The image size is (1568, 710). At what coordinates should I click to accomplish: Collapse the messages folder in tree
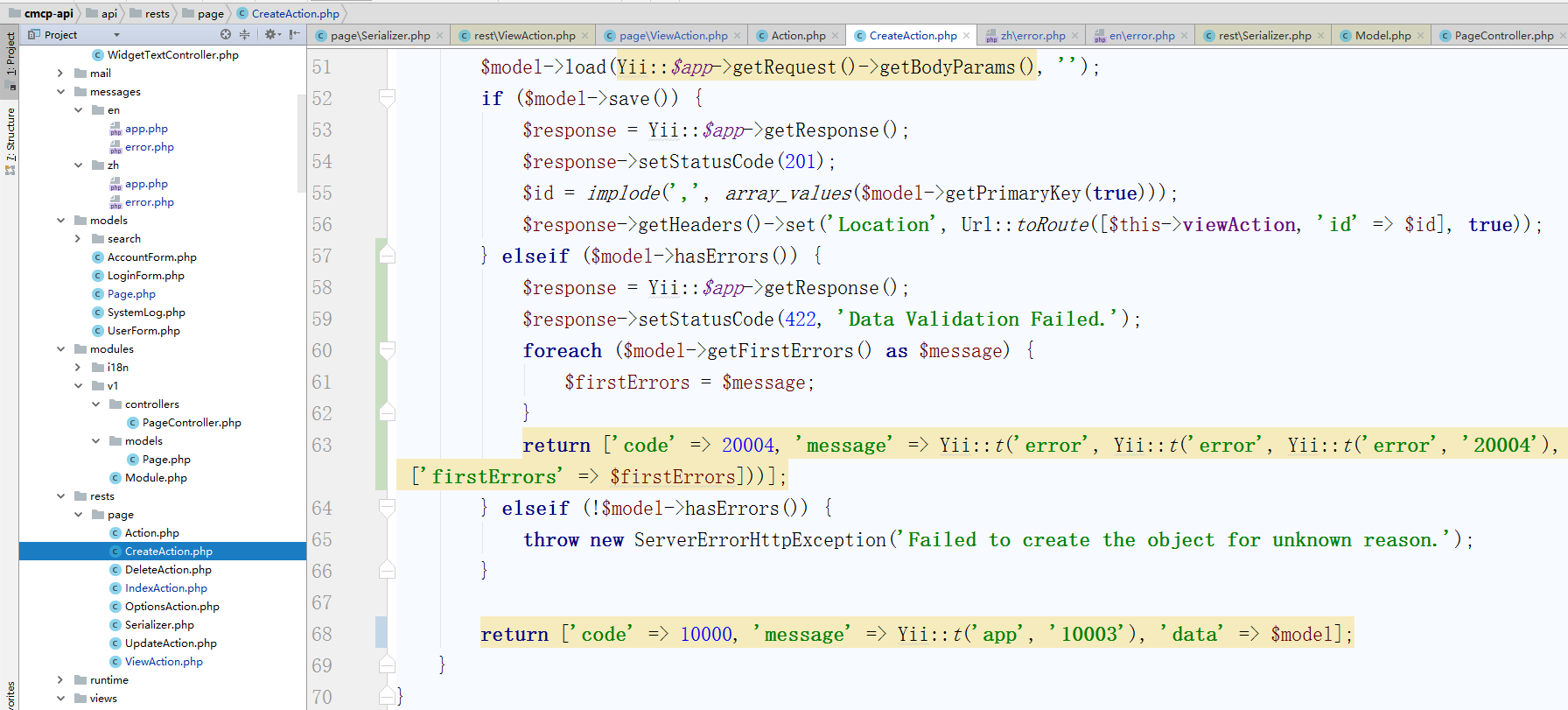click(x=60, y=92)
